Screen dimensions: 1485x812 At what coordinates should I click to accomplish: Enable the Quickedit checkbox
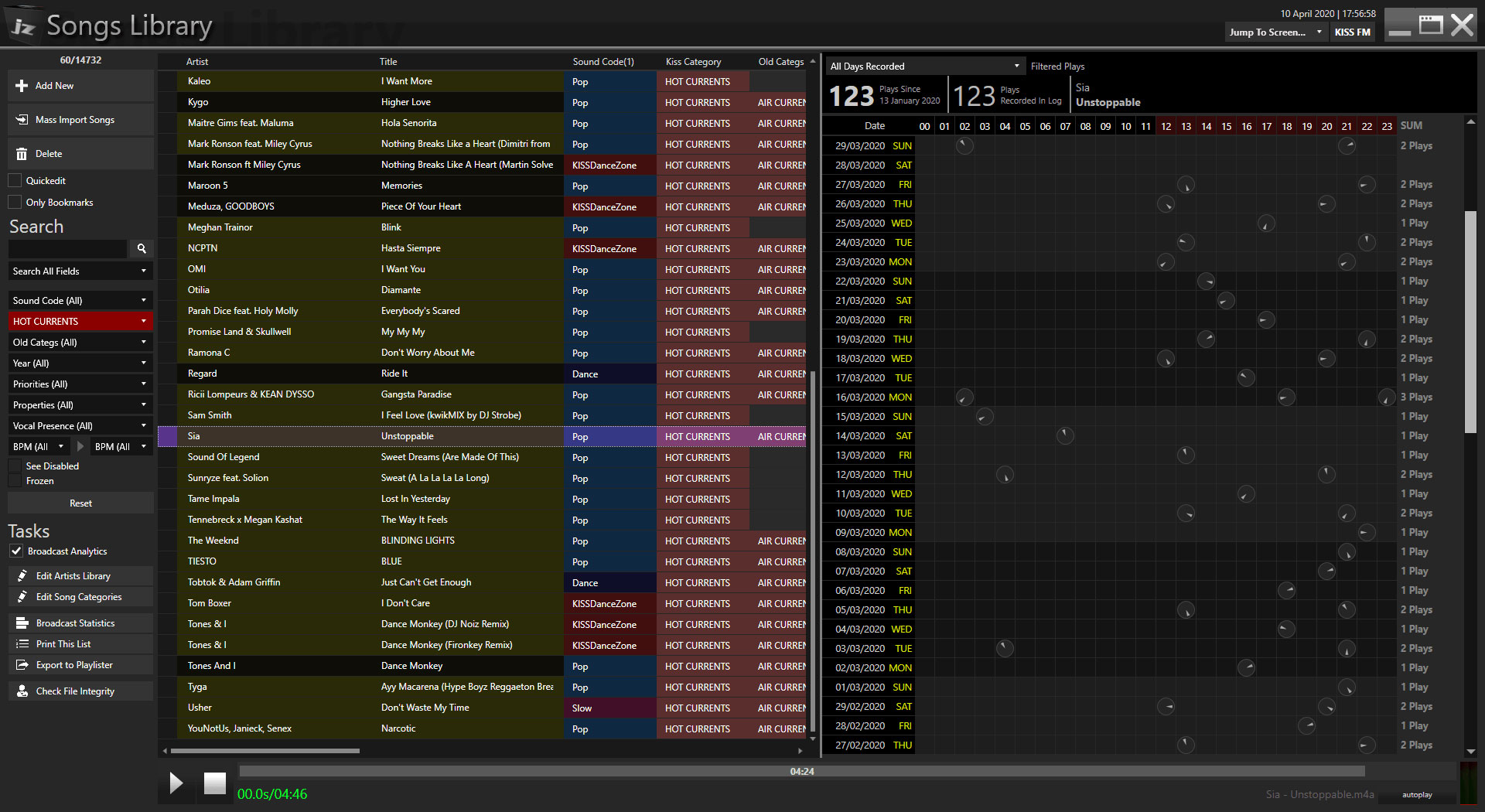tap(15, 181)
